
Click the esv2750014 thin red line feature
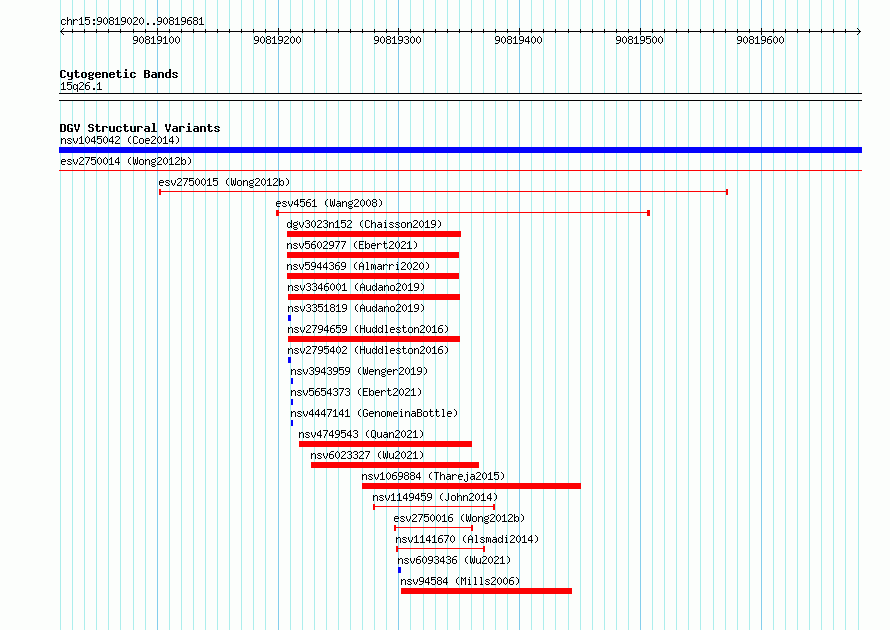click(x=460, y=170)
